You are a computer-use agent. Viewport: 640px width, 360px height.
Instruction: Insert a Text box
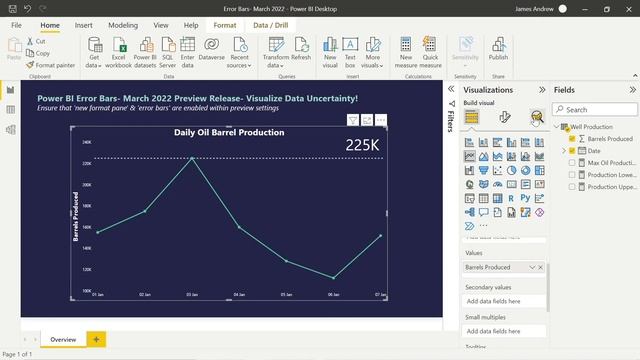click(350, 53)
